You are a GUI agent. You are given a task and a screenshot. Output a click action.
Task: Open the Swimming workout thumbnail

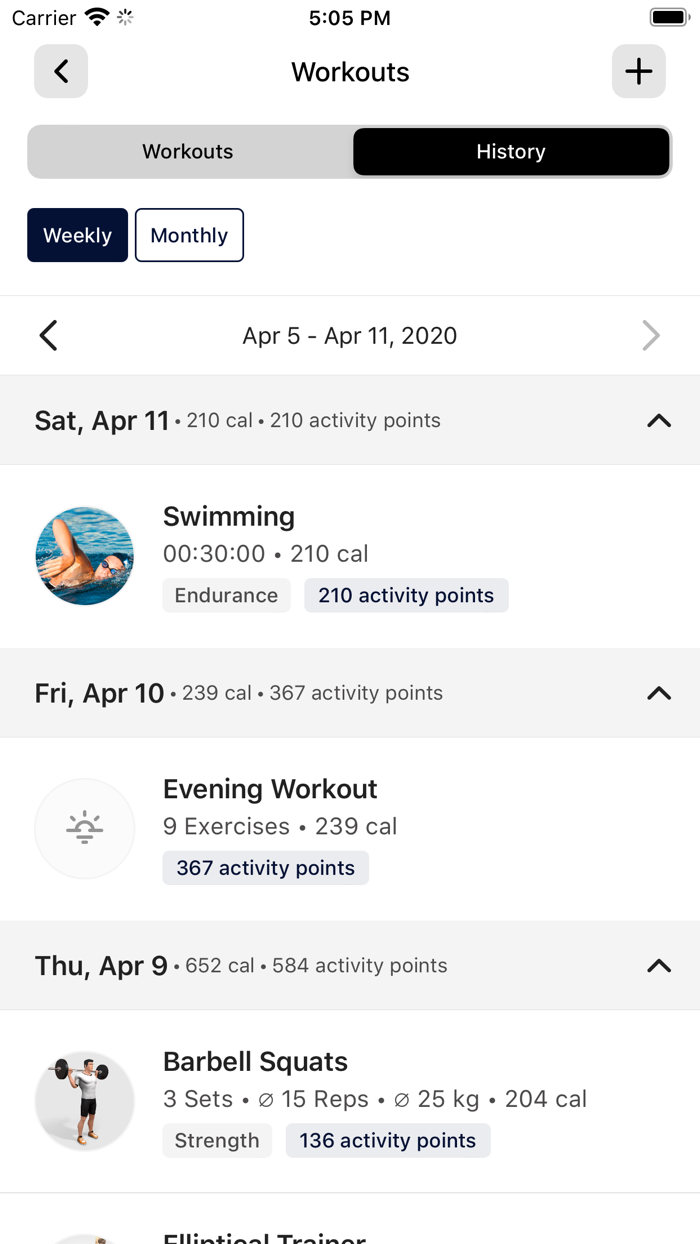pos(84,555)
